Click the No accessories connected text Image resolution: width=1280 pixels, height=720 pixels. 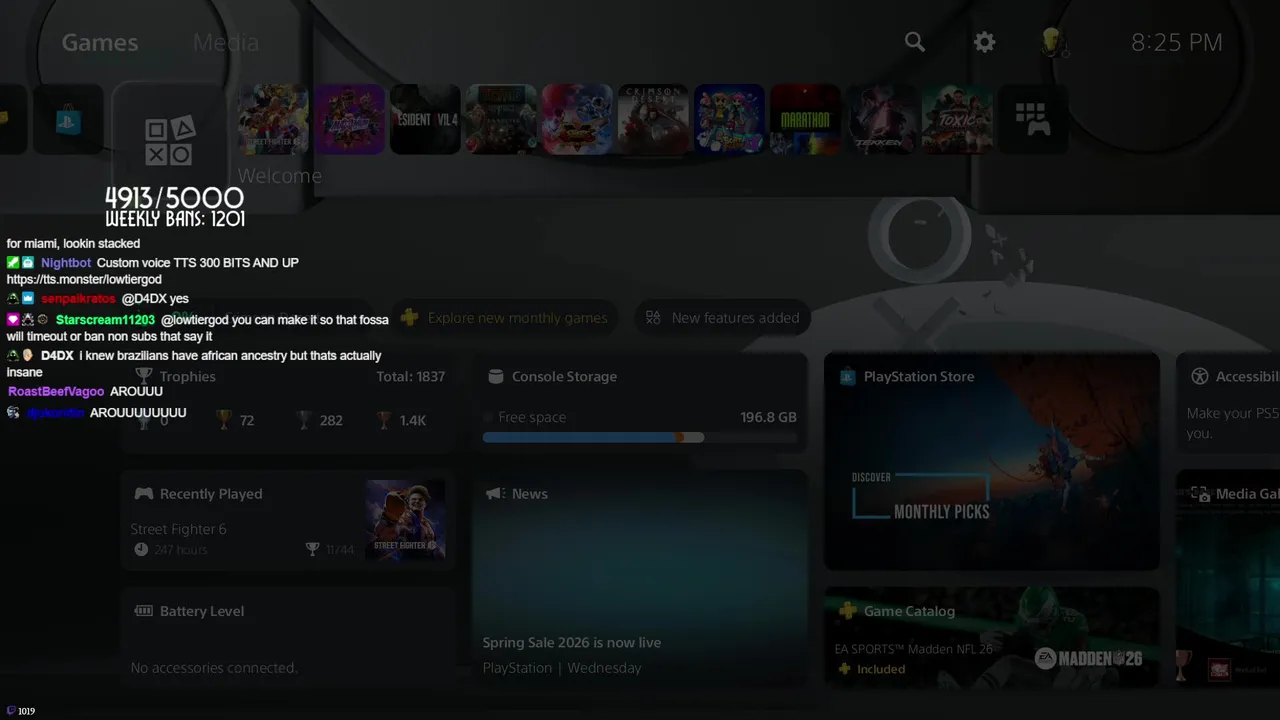214,668
